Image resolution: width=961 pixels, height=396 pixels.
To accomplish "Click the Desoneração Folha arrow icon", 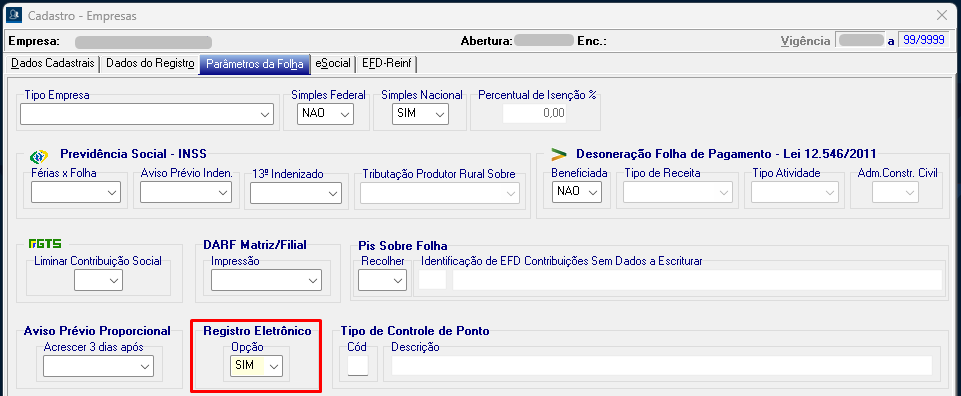I will point(559,153).
